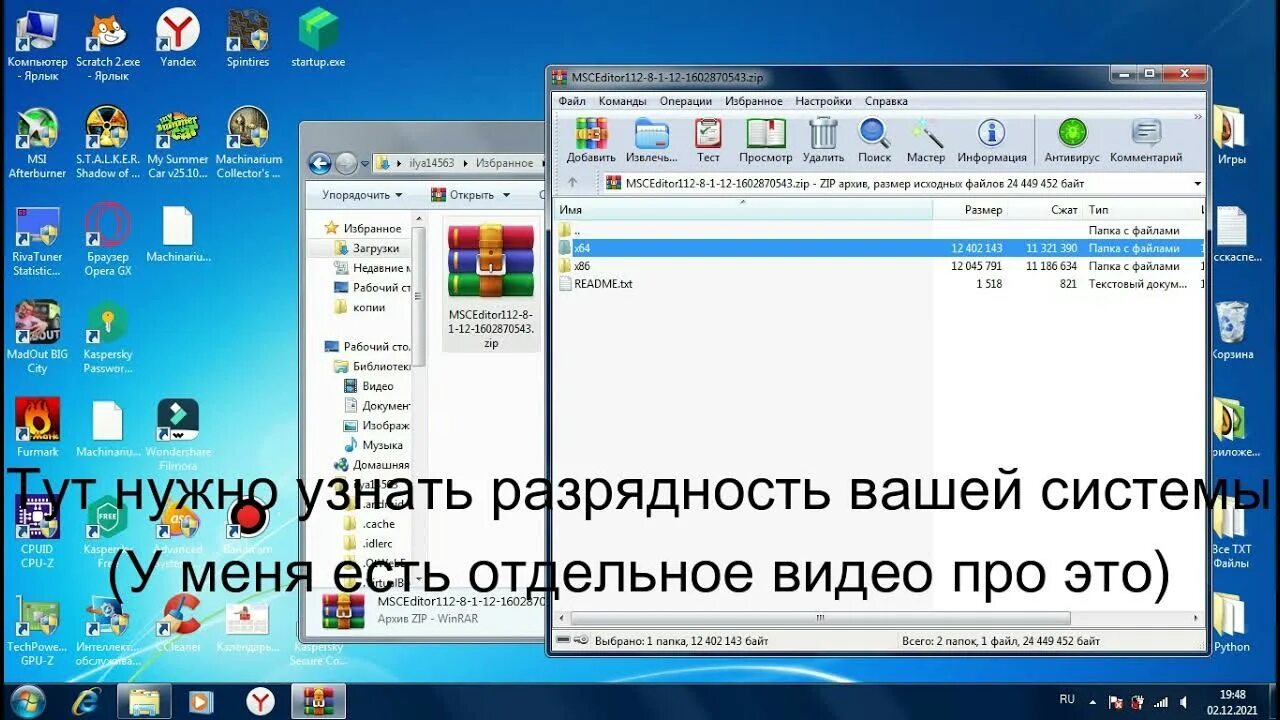The image size is (1280, 720).
Task: Sort archive list by Имя column
Action: click(743, 210)
